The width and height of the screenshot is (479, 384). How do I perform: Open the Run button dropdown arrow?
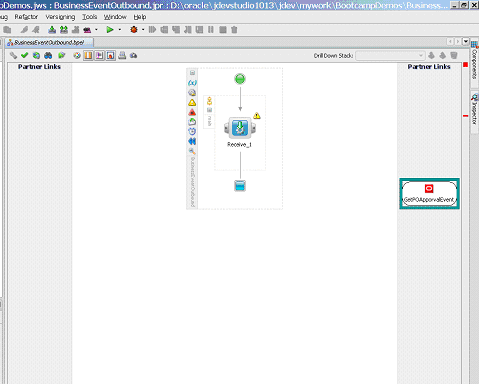[x=120, y=30]
